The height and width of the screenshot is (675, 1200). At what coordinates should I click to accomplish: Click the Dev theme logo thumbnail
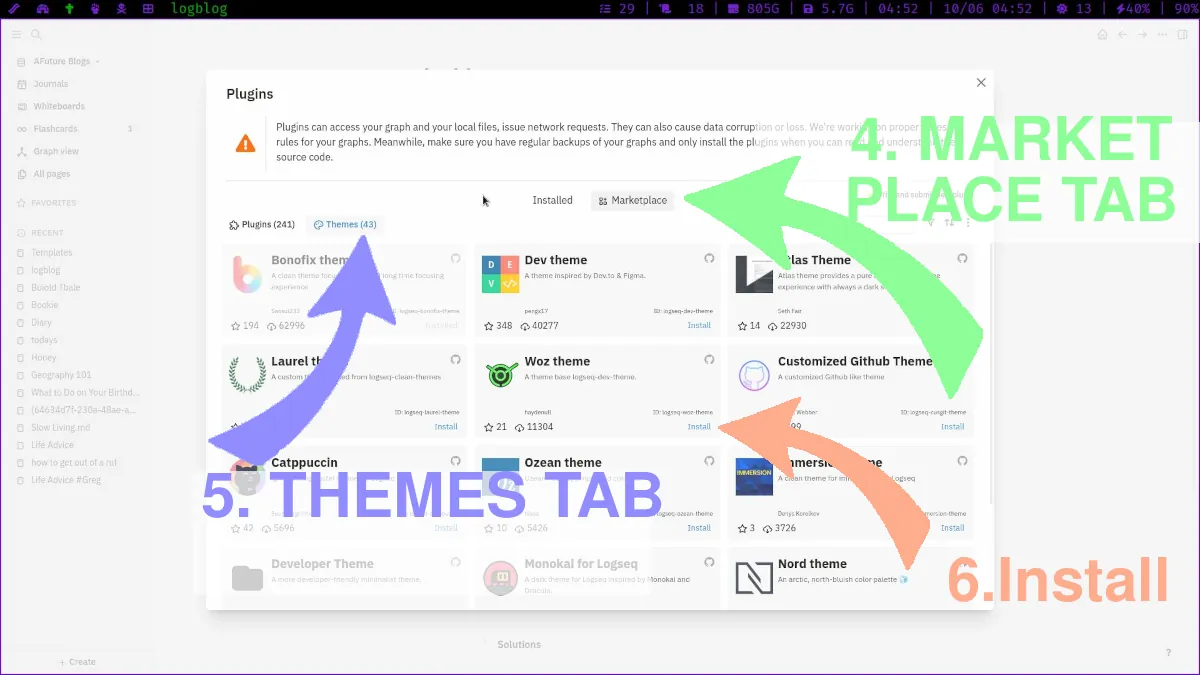[x=501, y=274]
